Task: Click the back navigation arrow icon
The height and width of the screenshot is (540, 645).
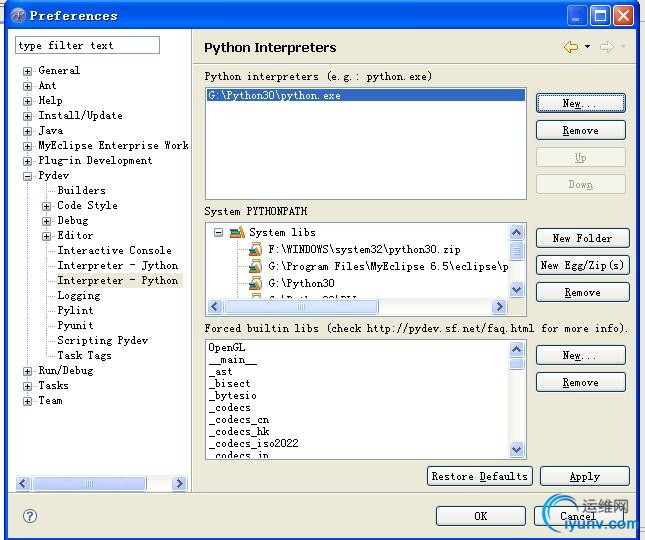Action: pos(570,47)
